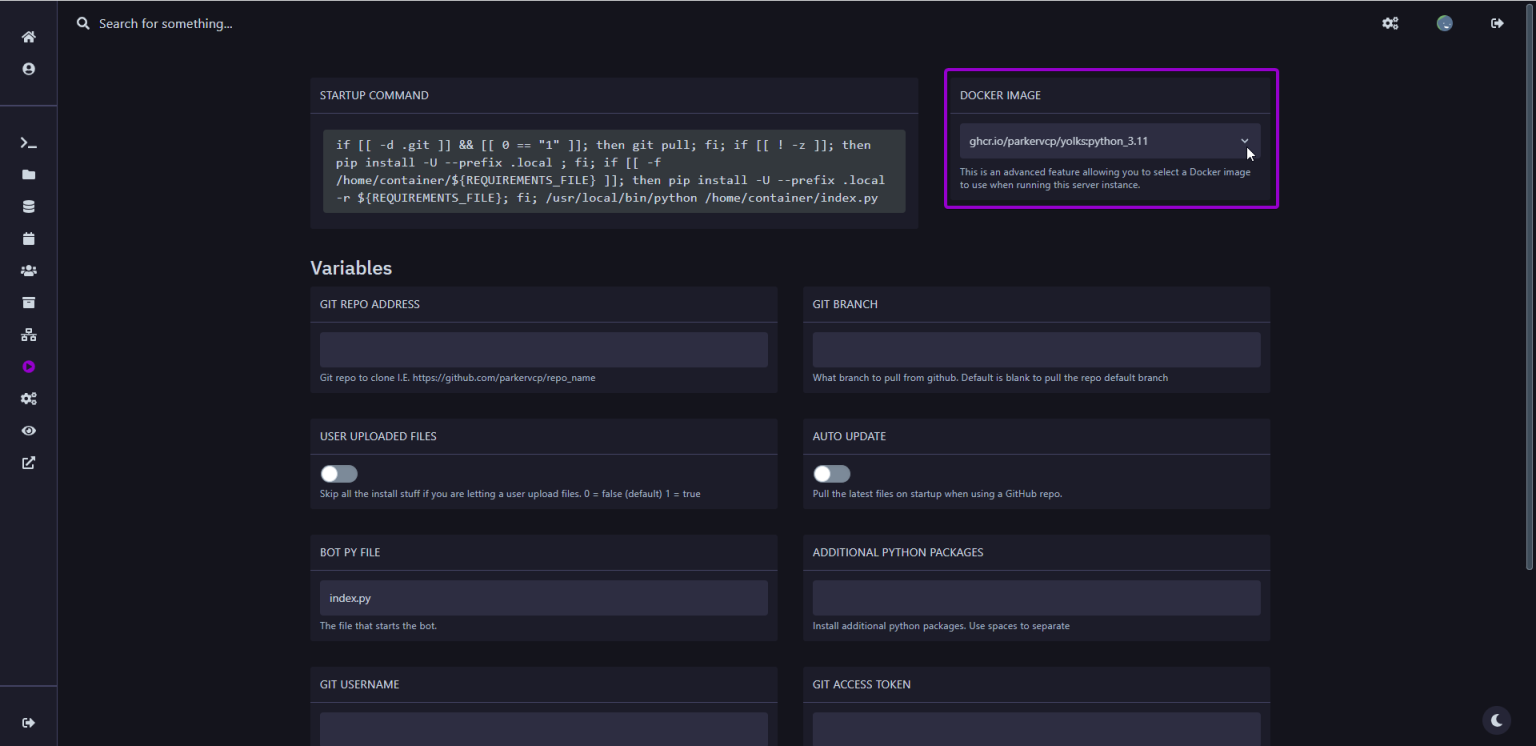
Task: Open the Files manager icon in sidebar
Action: click(28, 175)
